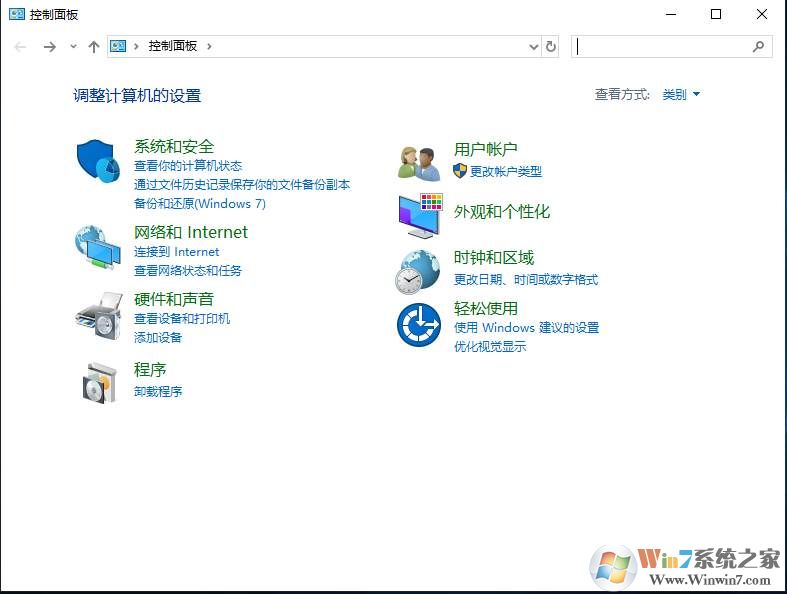Click 优化视觉显示 link
787x594 pixels.
pos(490,347)
